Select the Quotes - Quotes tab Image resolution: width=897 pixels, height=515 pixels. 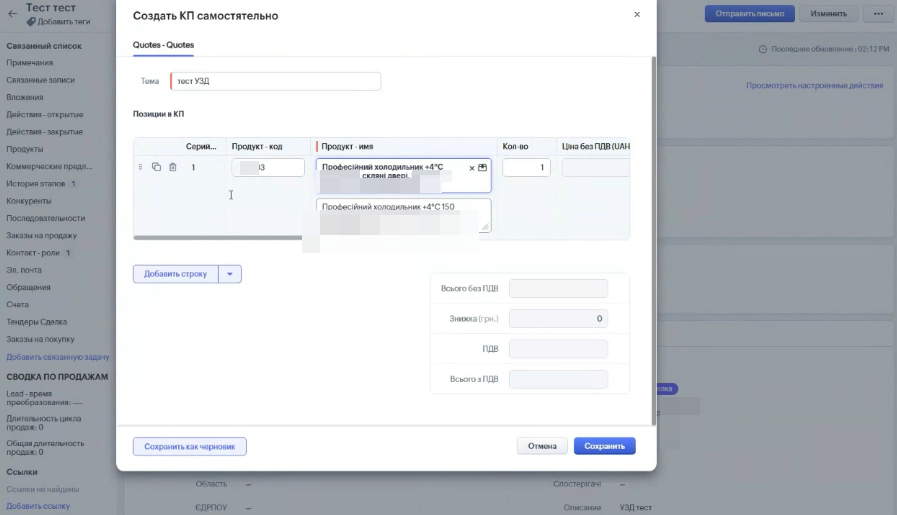pyautogui.click(x=163, y=45)
